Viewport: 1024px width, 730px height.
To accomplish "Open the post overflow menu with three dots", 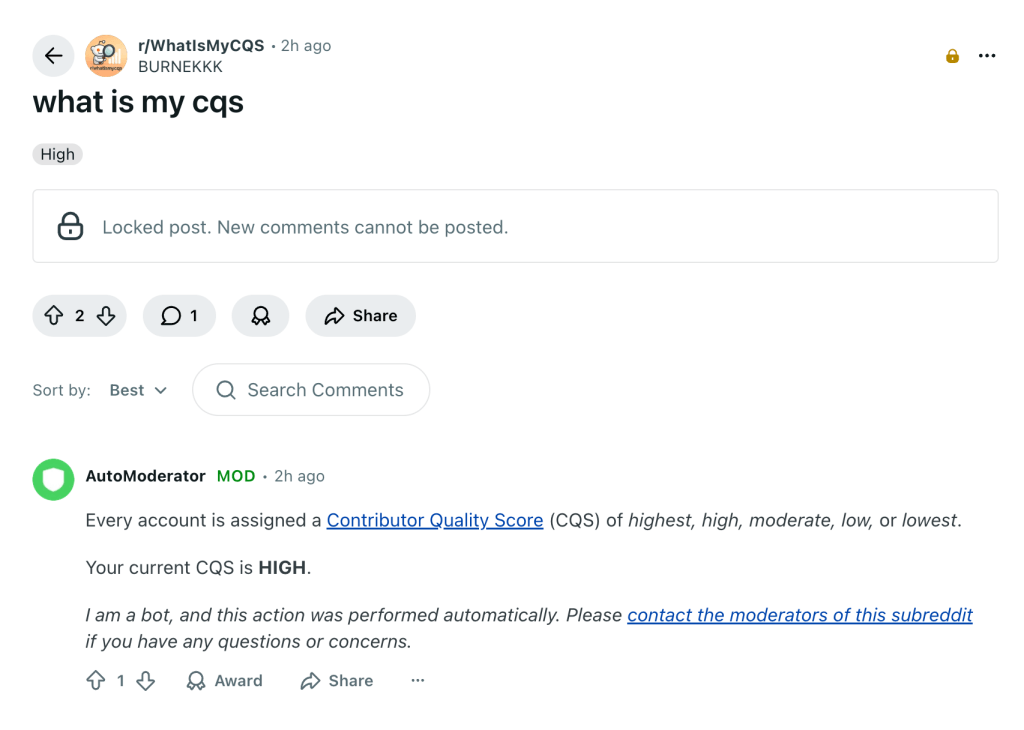I will click(987, 56).
